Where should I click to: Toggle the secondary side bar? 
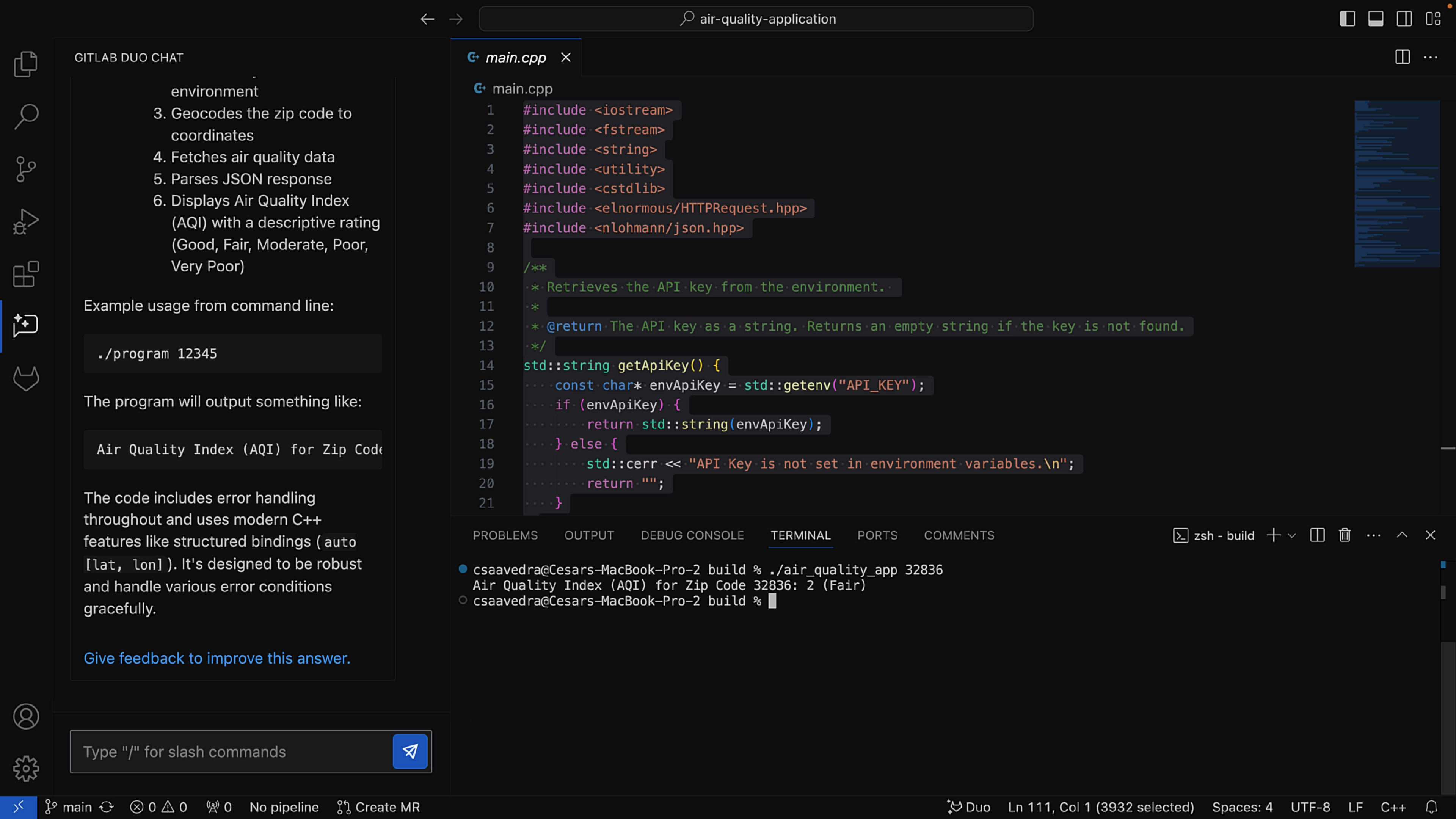click(x=1404, y=19)
